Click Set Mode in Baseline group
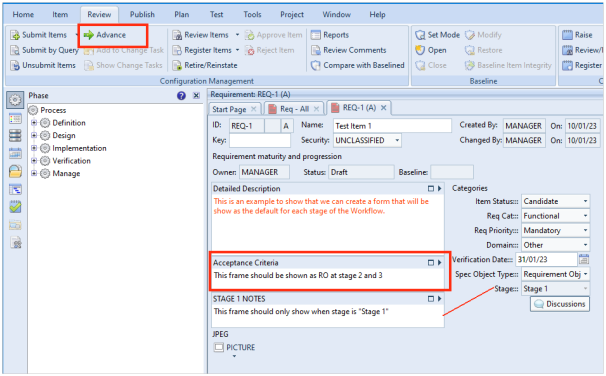606x376 pixels. tap(437, 35)
